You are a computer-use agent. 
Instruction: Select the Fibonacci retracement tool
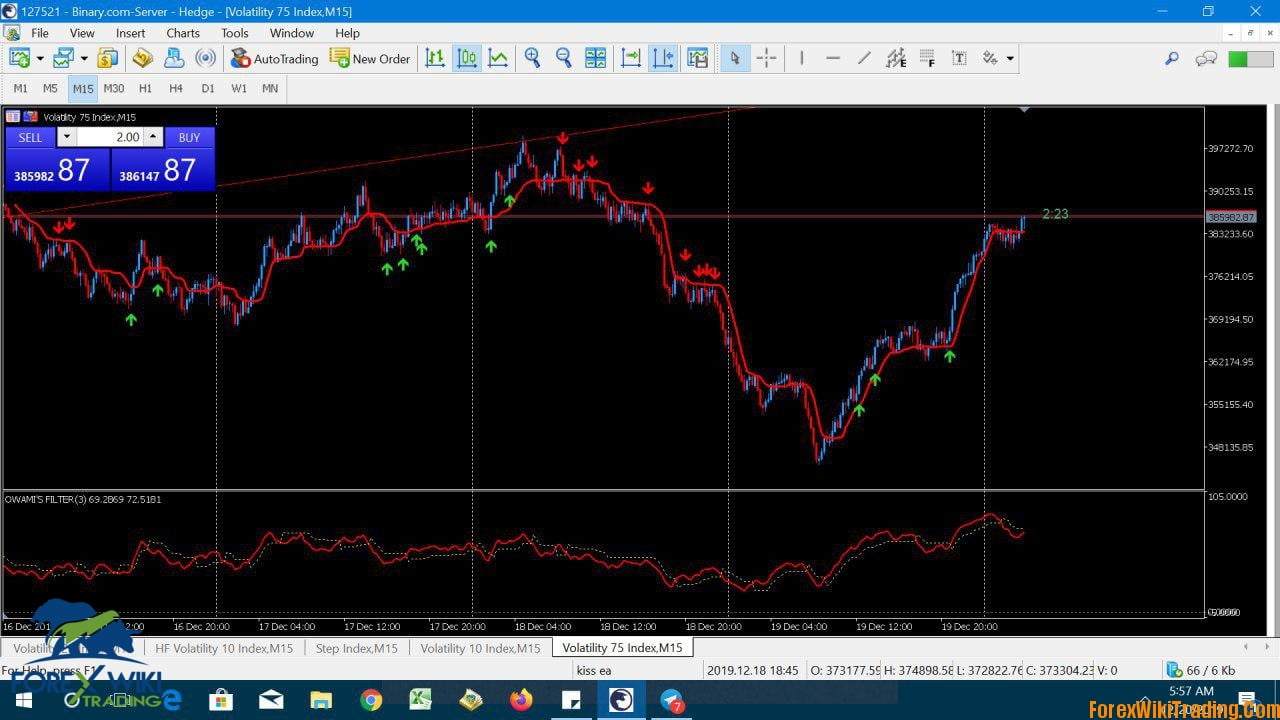(927, 58)
